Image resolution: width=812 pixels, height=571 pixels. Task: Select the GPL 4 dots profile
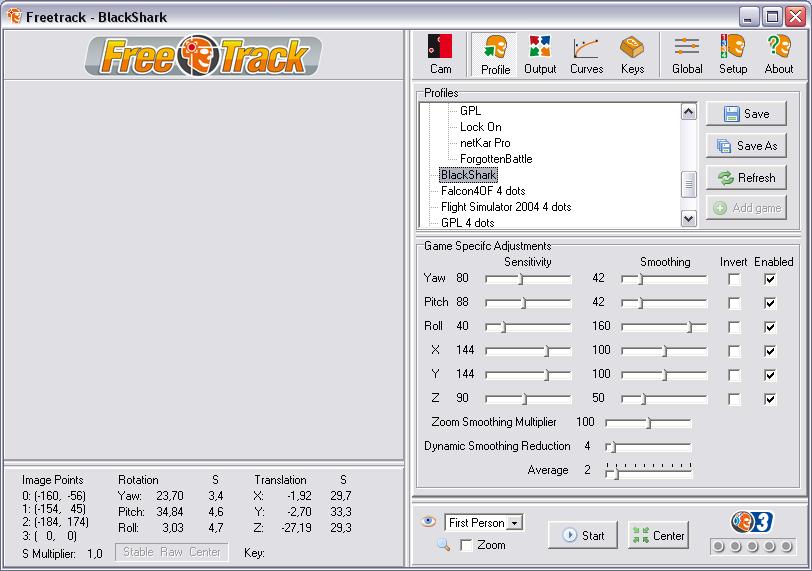468,223
